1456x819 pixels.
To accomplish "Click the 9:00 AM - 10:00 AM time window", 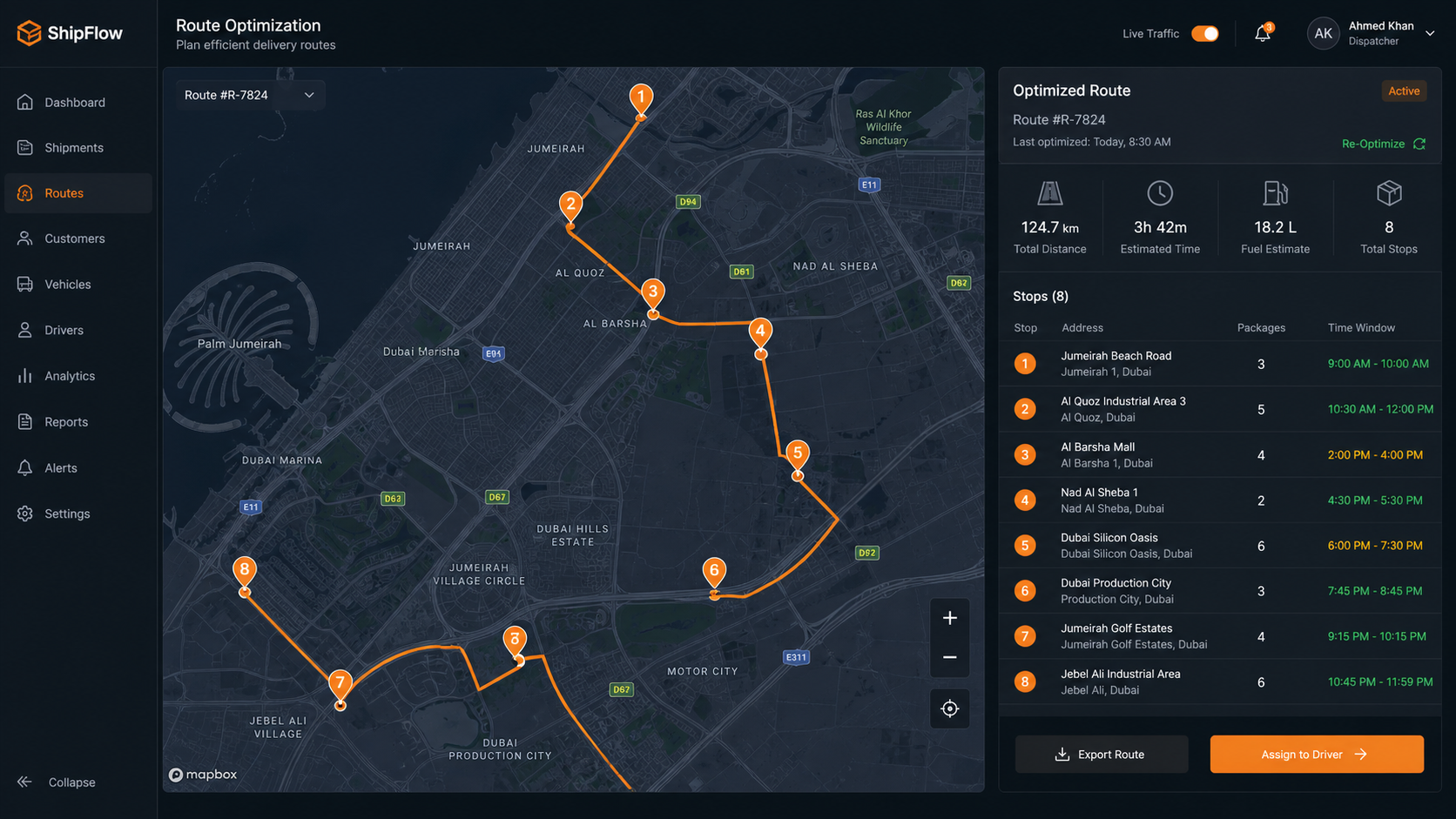I will point(1378,364).
